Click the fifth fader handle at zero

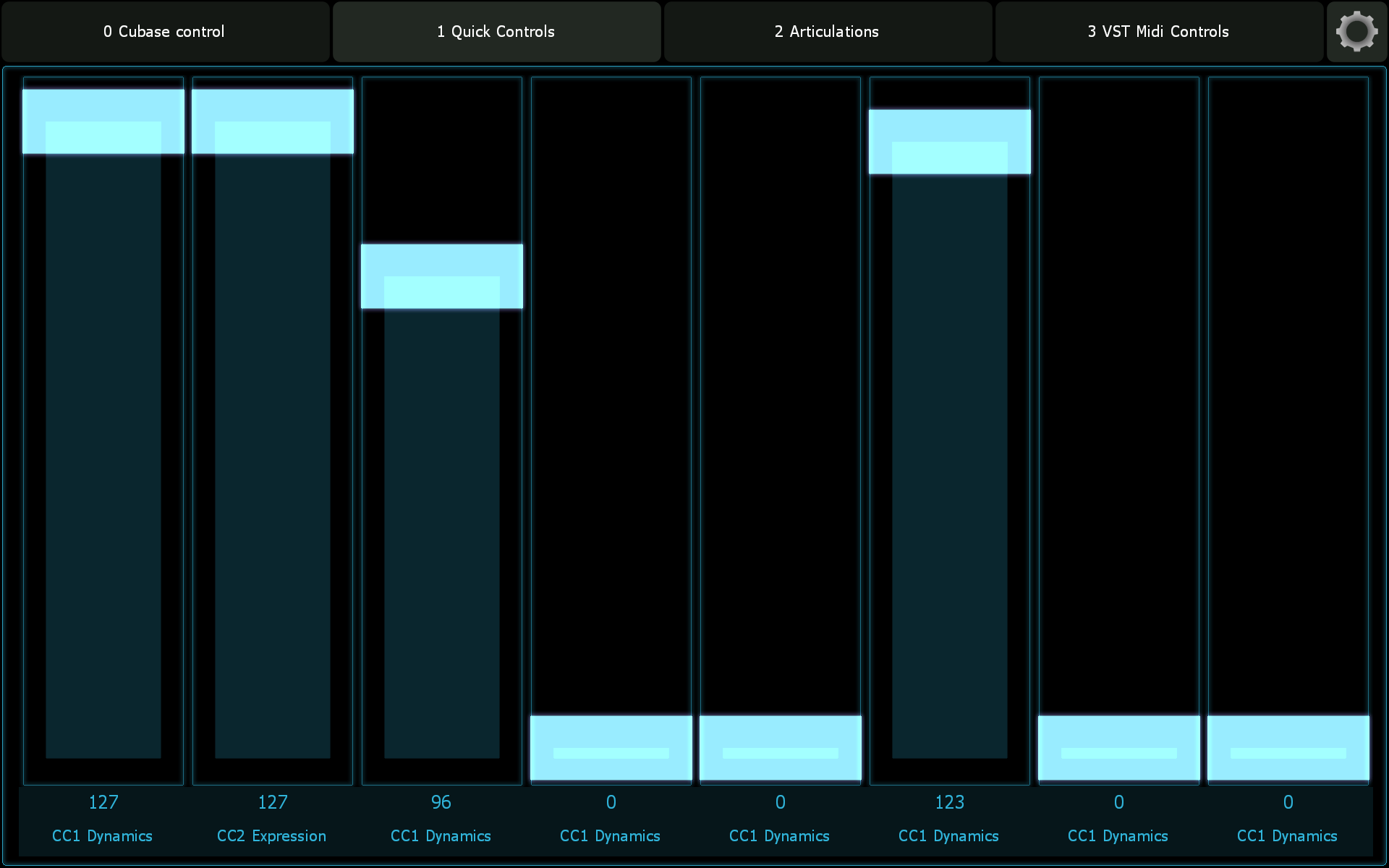[781, 748]
